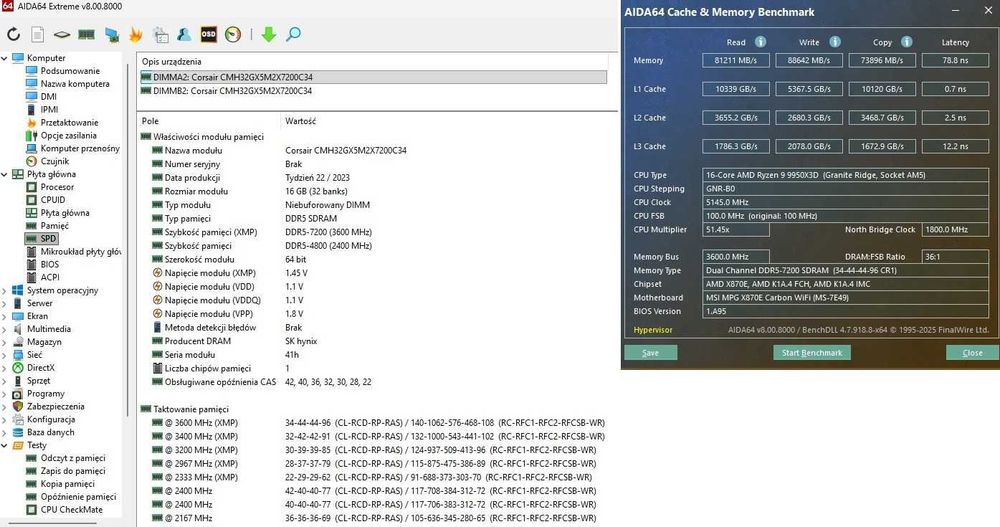Click the Read info icon
1000x527 pixels.
tap(760, 41)
